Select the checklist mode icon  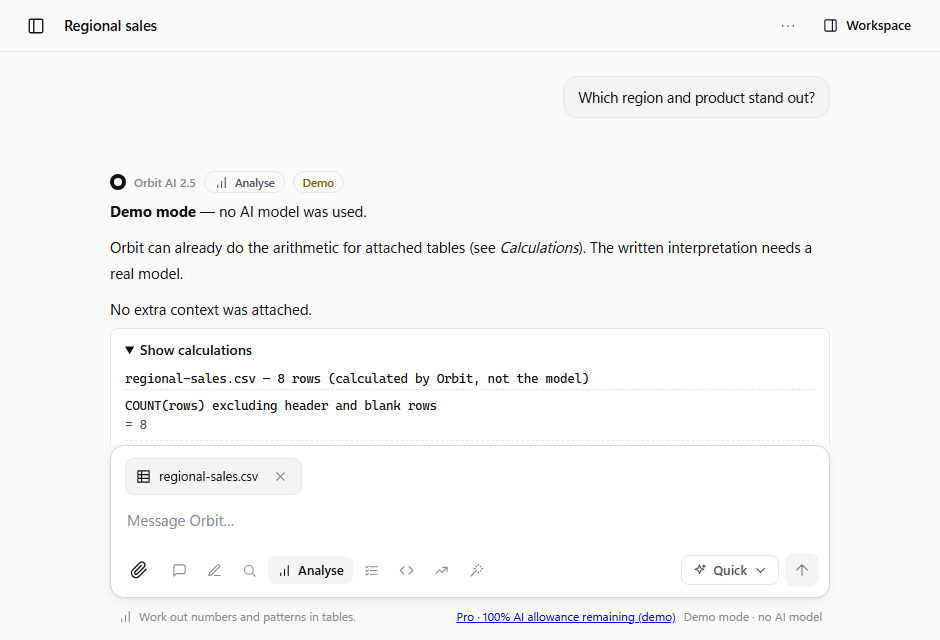[372, 570]
